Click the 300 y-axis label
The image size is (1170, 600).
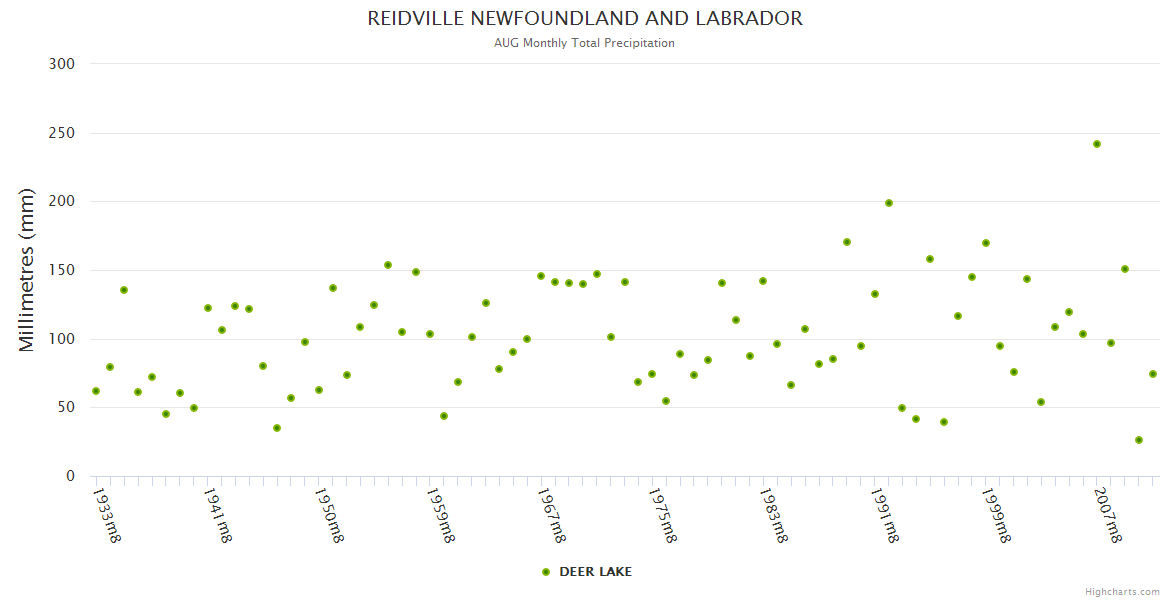tap(62, 64)
